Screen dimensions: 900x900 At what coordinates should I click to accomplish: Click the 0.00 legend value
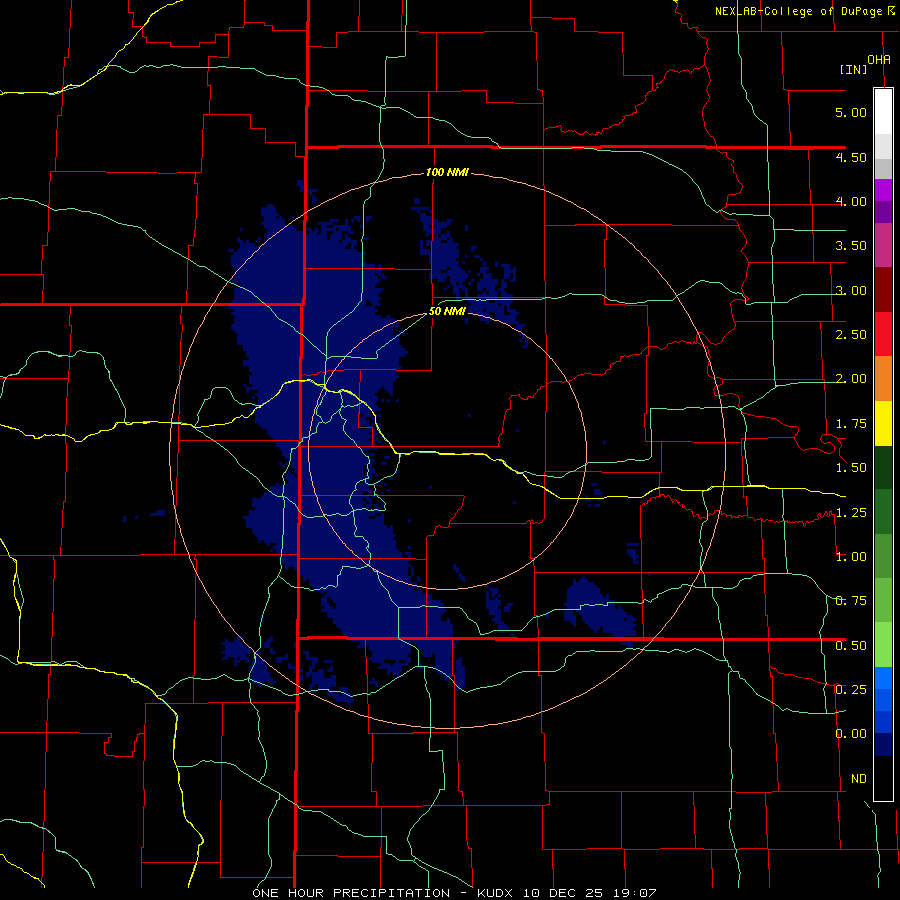tap(851, 734)
